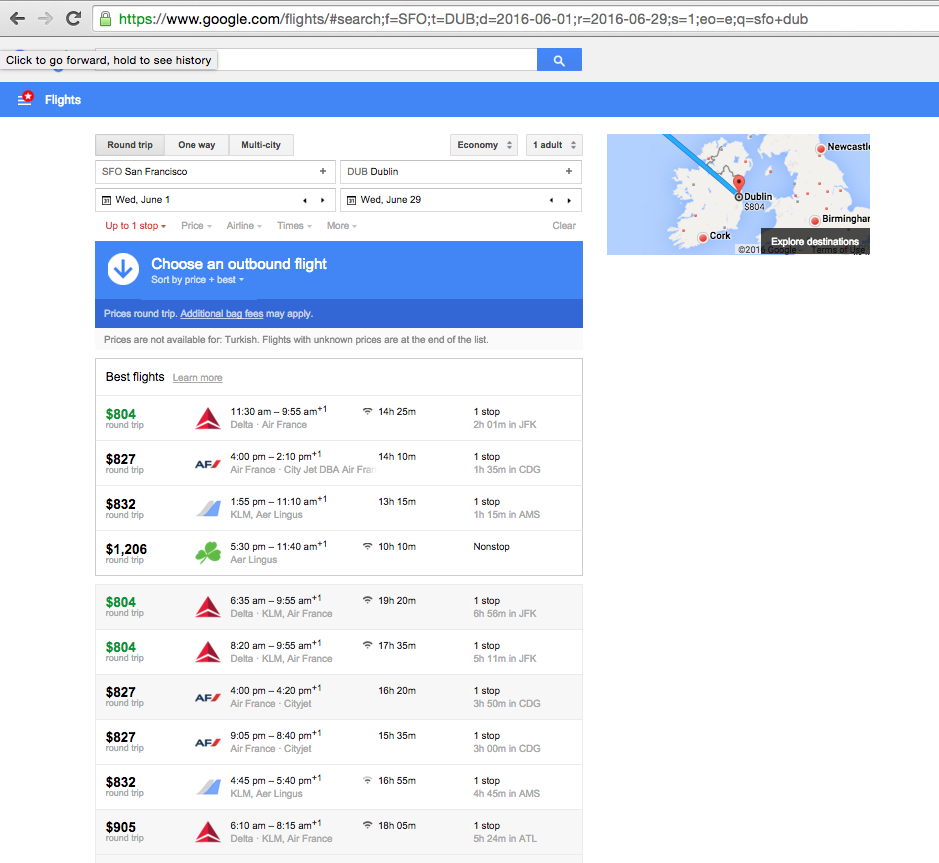Screen dimensions: 939x863
Task: Open the Airline filter menu
Action: click(243, 226)
